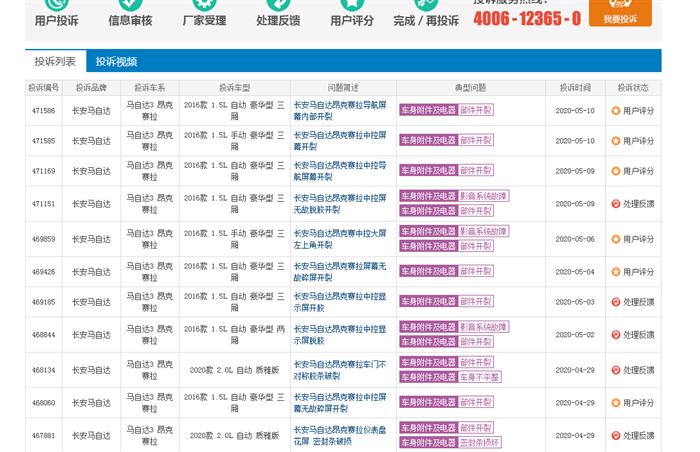The image size is (700, 452).
Task: Open complaint link 中控显示屏开胶
Action: (340, 302)
